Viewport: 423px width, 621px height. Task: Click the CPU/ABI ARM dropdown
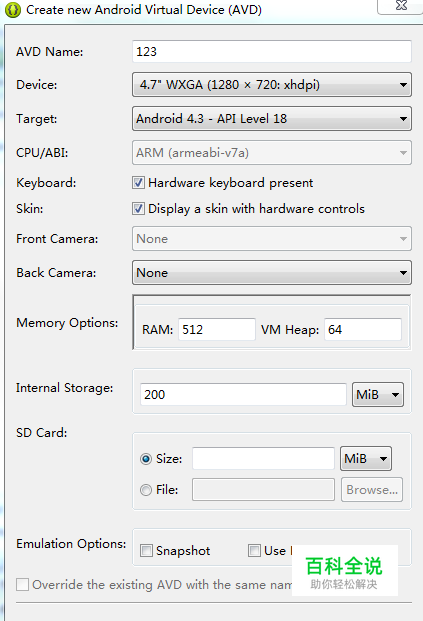tap(272, 152)
